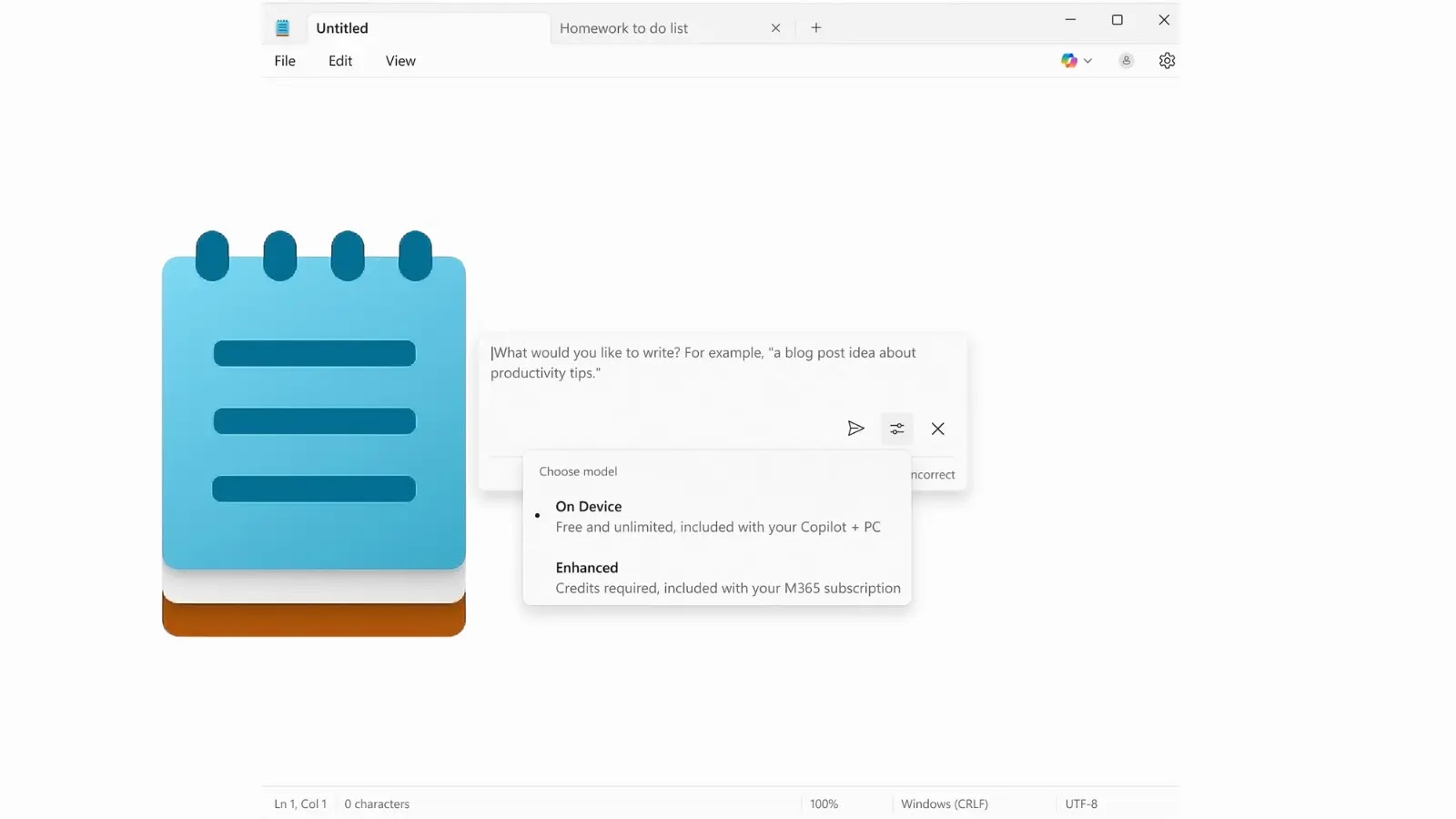This screenshot has height=819, width=1456.
Task: Open the File menu
Action: (284, 60)
